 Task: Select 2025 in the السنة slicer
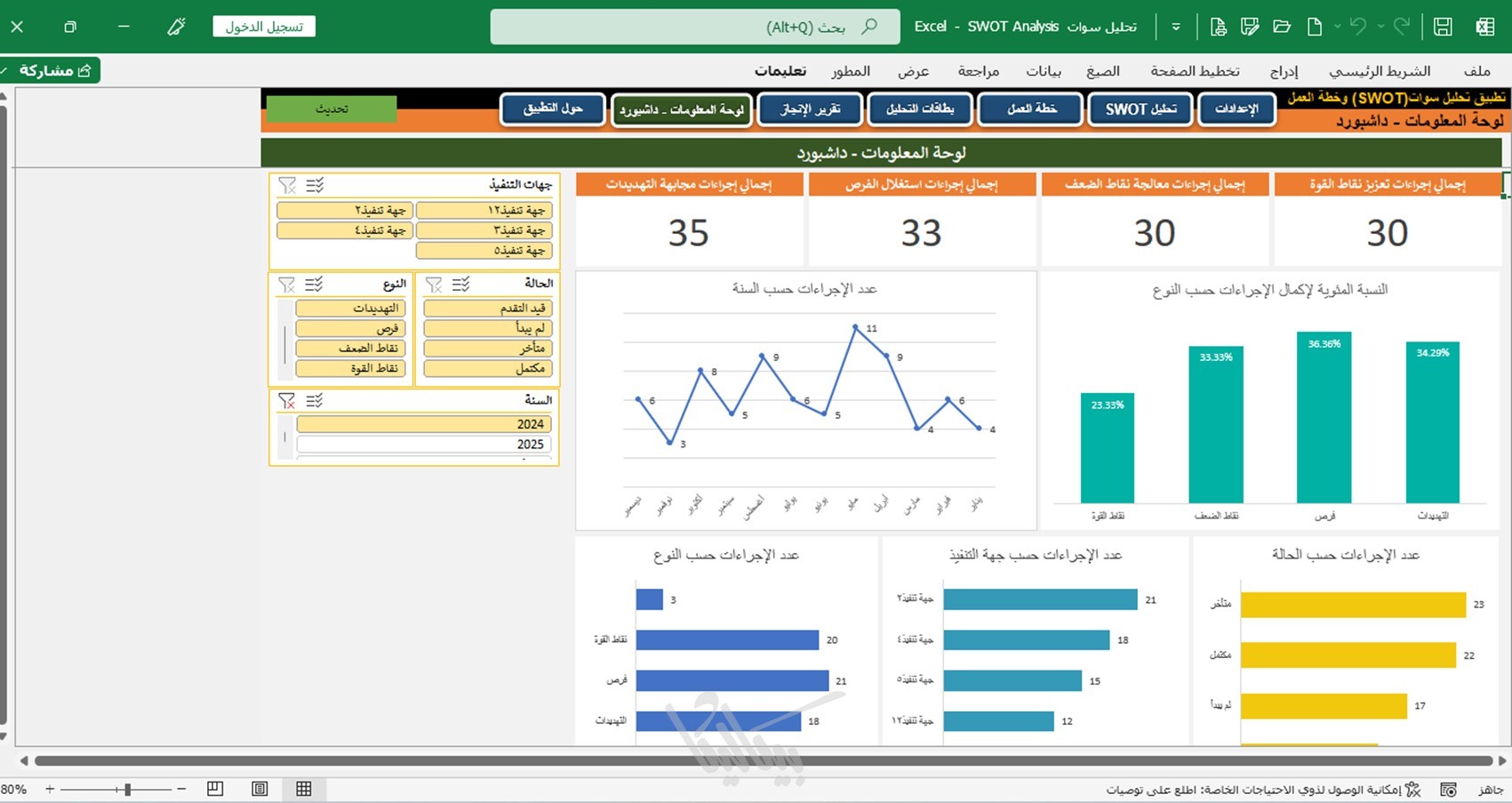pyautogui.click(x=423, y=444)
